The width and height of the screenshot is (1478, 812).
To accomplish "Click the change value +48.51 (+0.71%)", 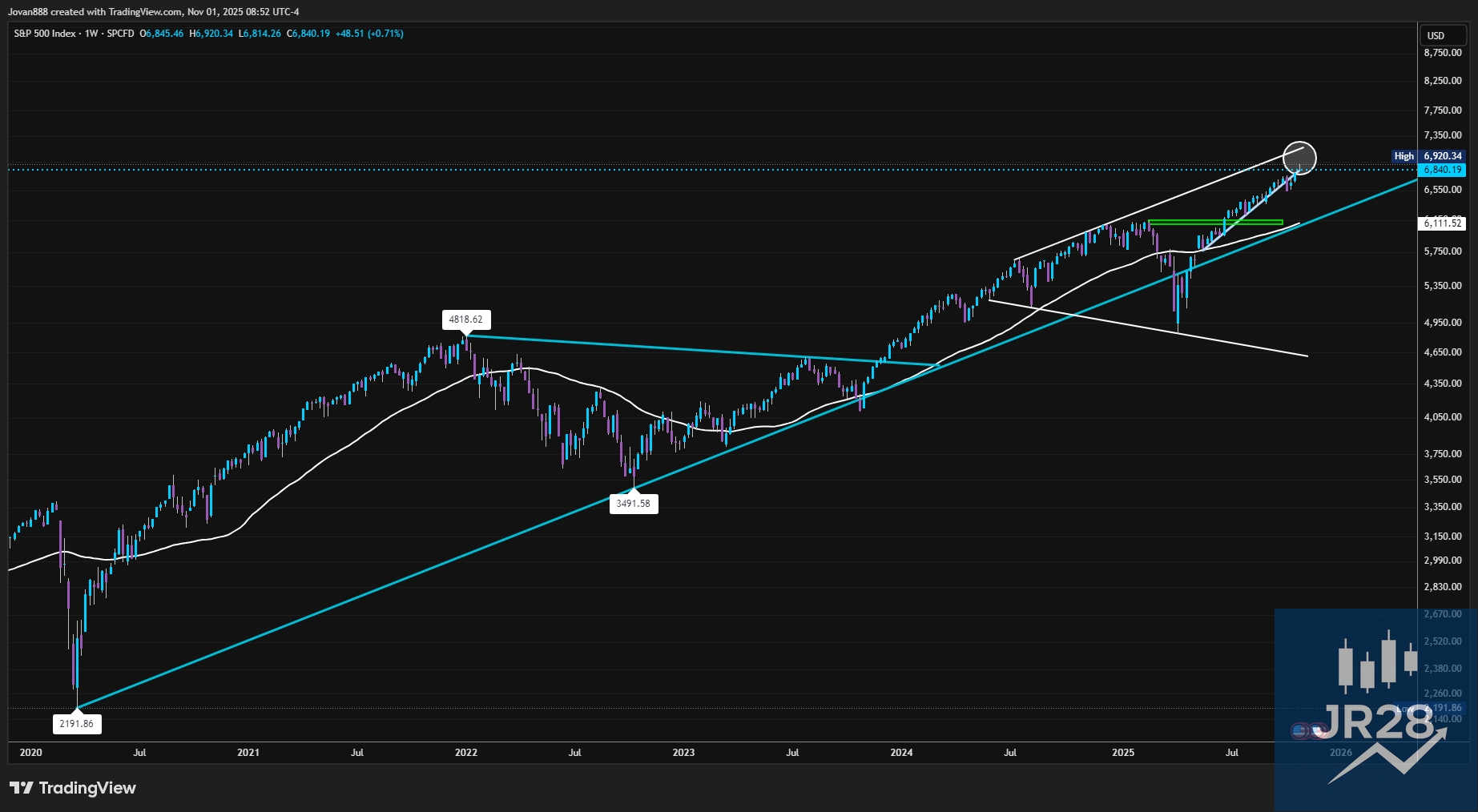I will [369, 34].
